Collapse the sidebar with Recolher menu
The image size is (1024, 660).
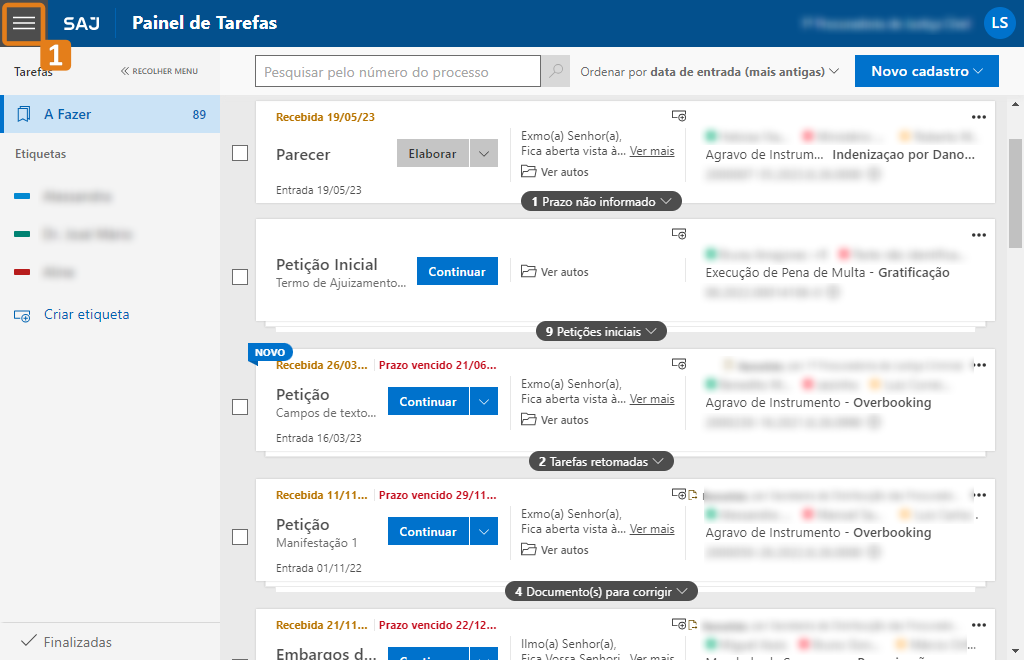(159, 72)
